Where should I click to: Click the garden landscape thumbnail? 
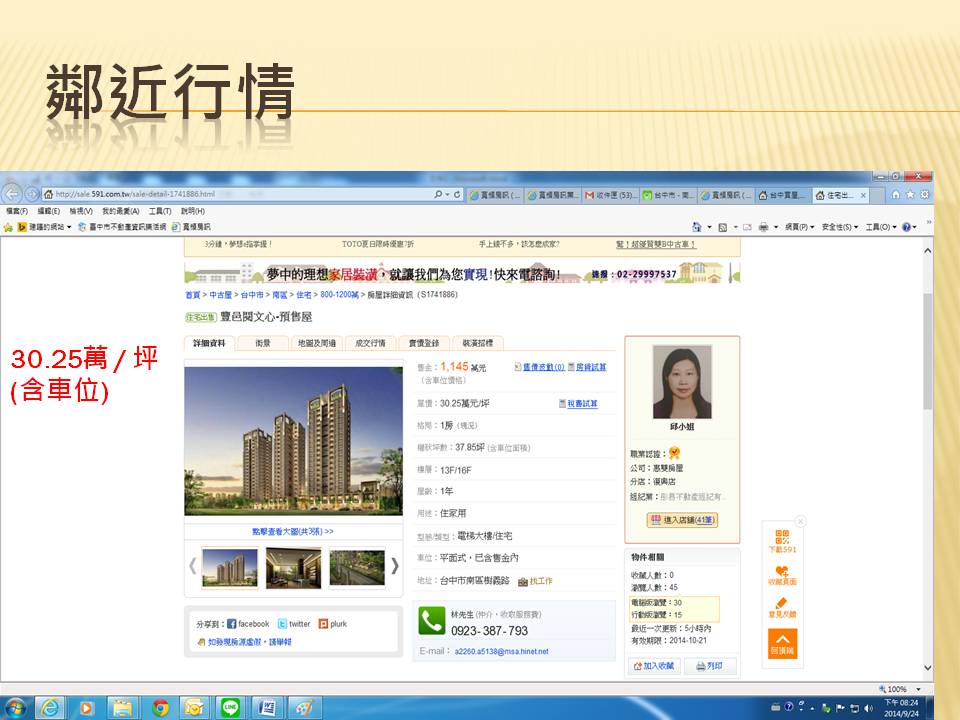[357, 568]
